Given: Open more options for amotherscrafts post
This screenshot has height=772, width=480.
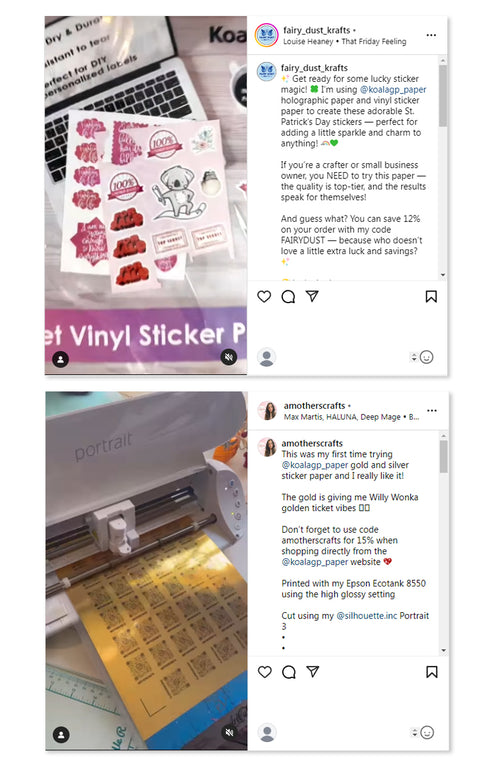Looking at the screenshot, I should (432, 411).
